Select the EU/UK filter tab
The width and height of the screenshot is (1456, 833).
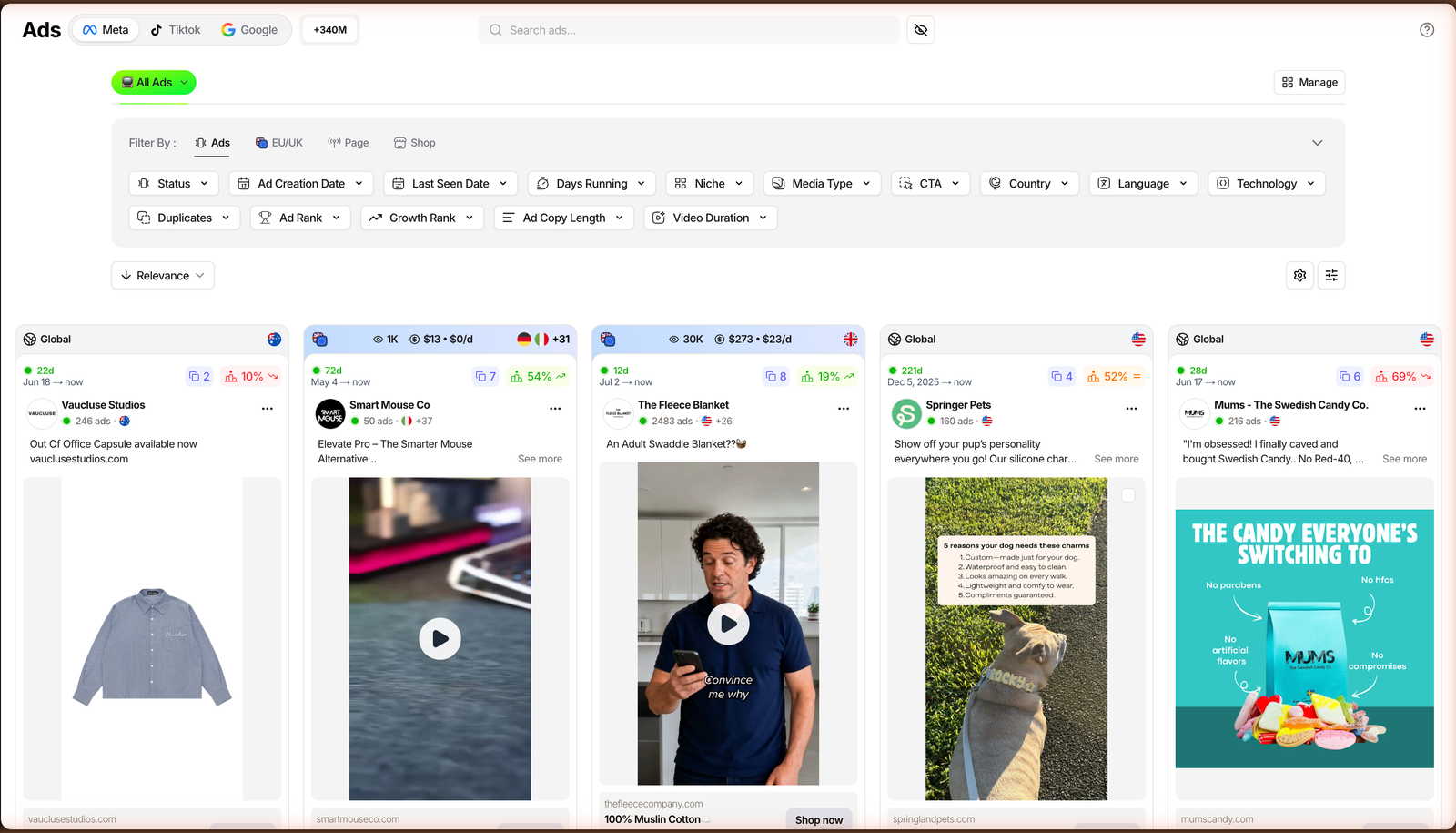pos(278,143)
